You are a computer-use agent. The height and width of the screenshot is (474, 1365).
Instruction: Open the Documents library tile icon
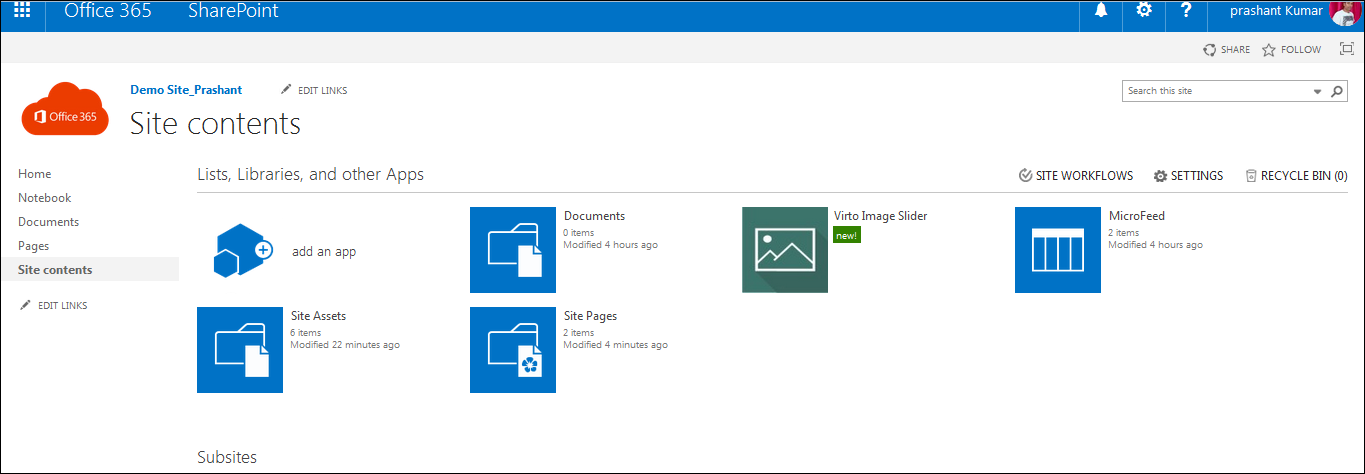click(513, 250)
